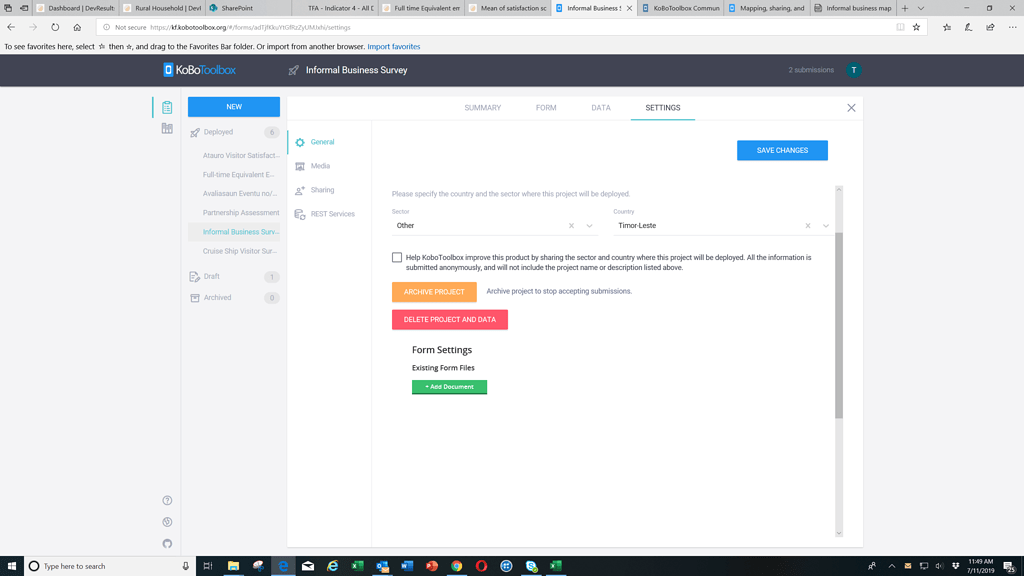
Task: Open the user account avatar marked T
Action: [x=853, y=70]
